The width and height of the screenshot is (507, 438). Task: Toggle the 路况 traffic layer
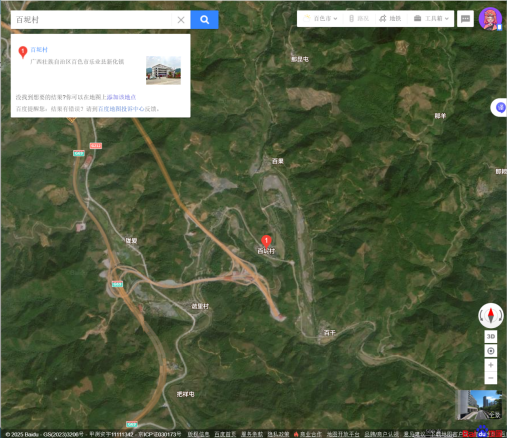click(x=359, y=19)
